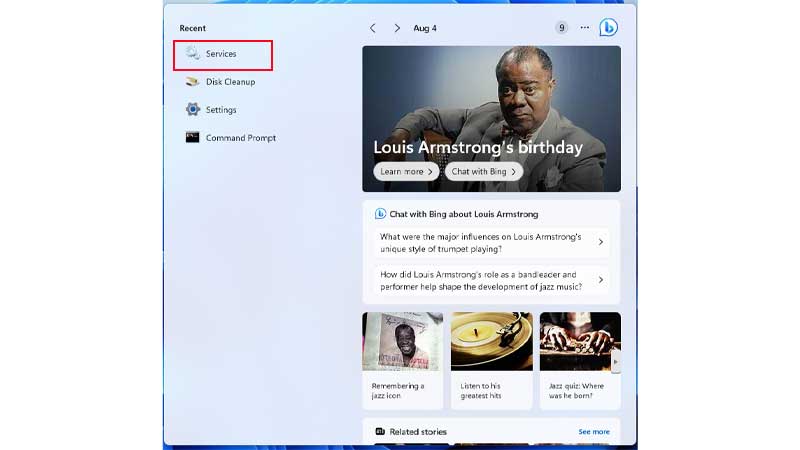Open the rewards points badge showing 9
800x450 pixels.
(x=561, y=28)
